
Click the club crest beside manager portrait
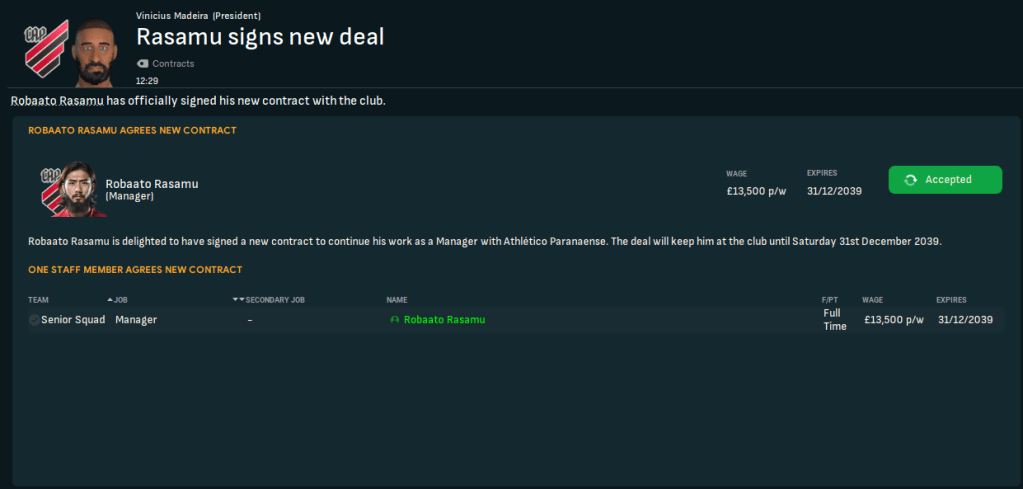48,179
